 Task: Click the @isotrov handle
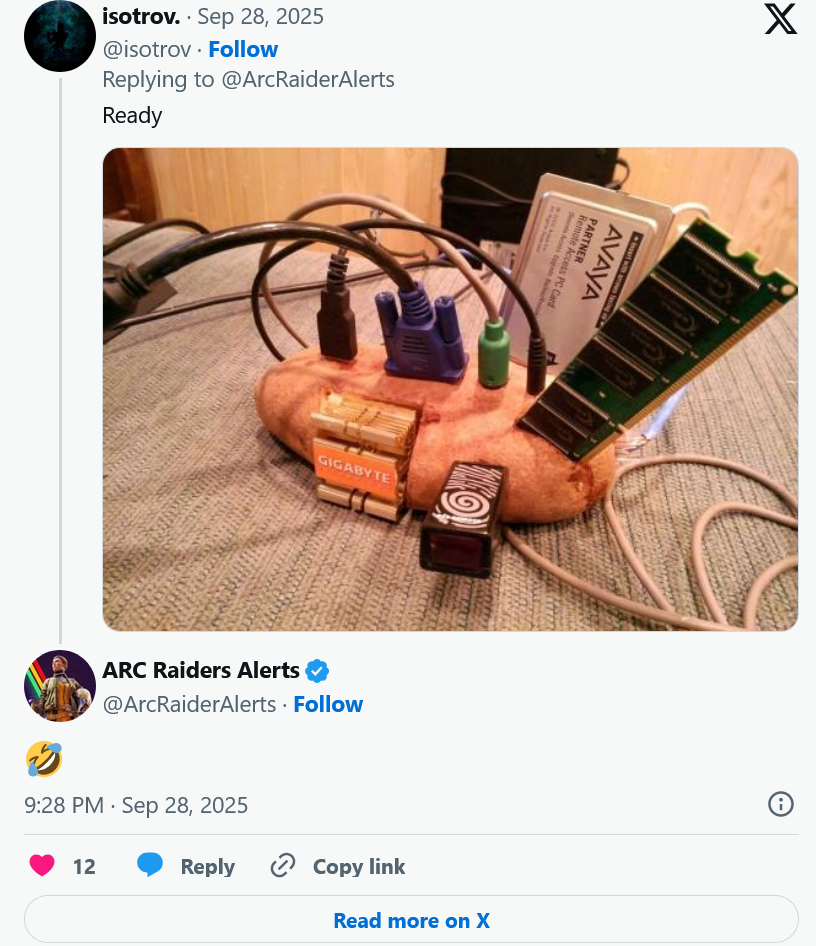pyautogui.click(x=148, y=49)
